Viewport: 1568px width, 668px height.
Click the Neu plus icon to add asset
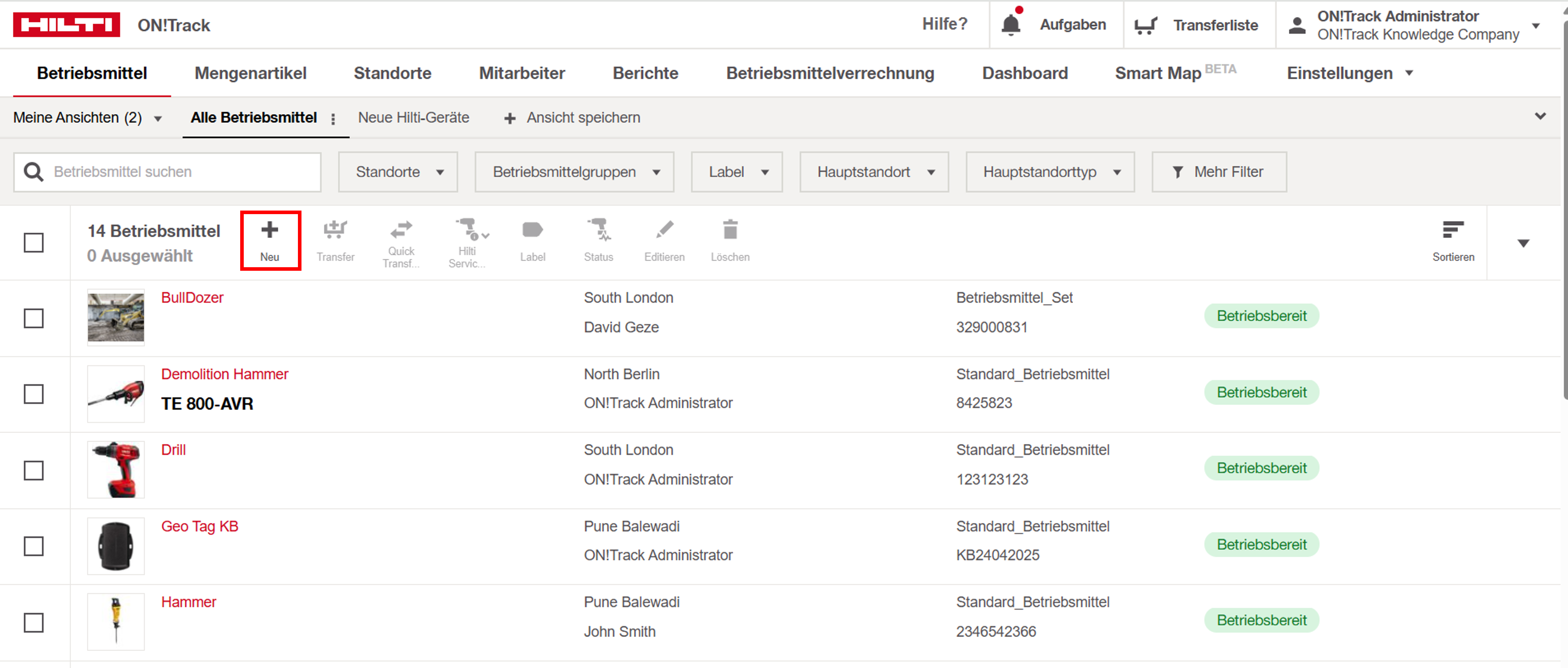(x=270, y=230)
